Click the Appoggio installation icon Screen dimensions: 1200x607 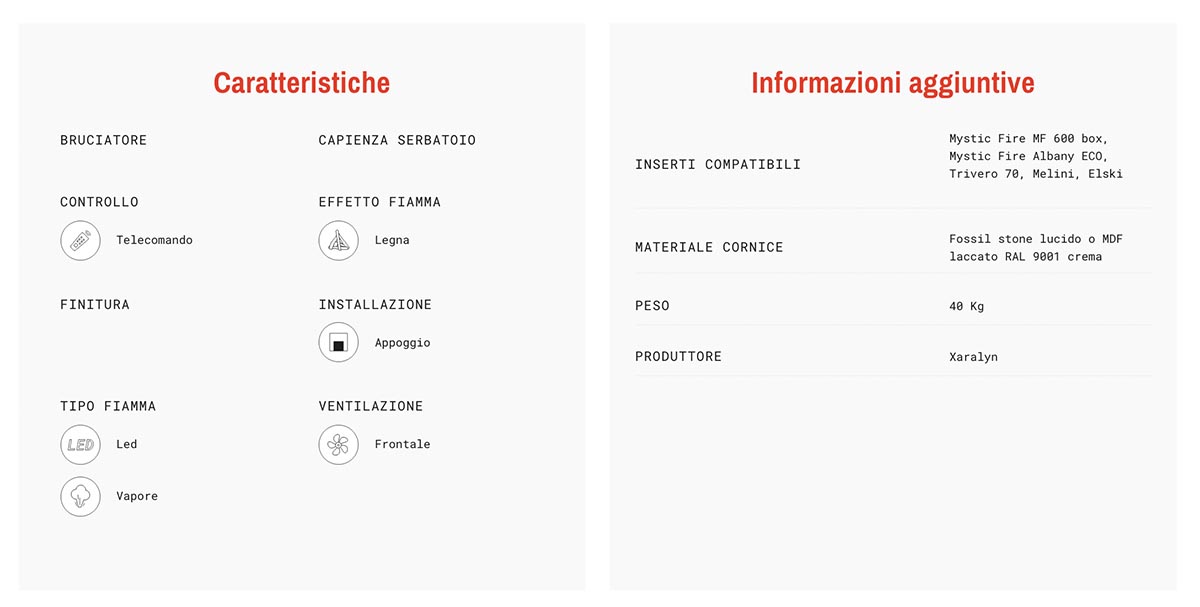338,343
